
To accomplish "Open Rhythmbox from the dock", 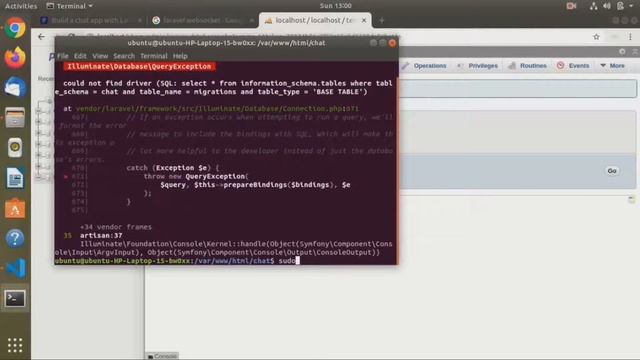I will tap(15, 148).
